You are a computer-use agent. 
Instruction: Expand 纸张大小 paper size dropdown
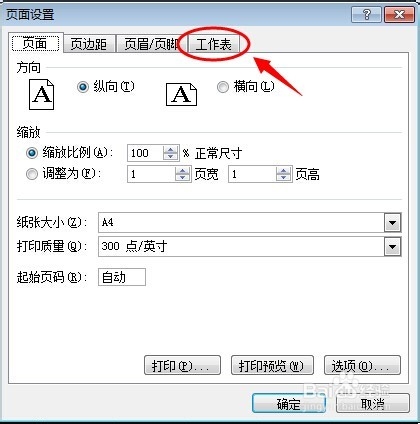click(x=392, y=222)
